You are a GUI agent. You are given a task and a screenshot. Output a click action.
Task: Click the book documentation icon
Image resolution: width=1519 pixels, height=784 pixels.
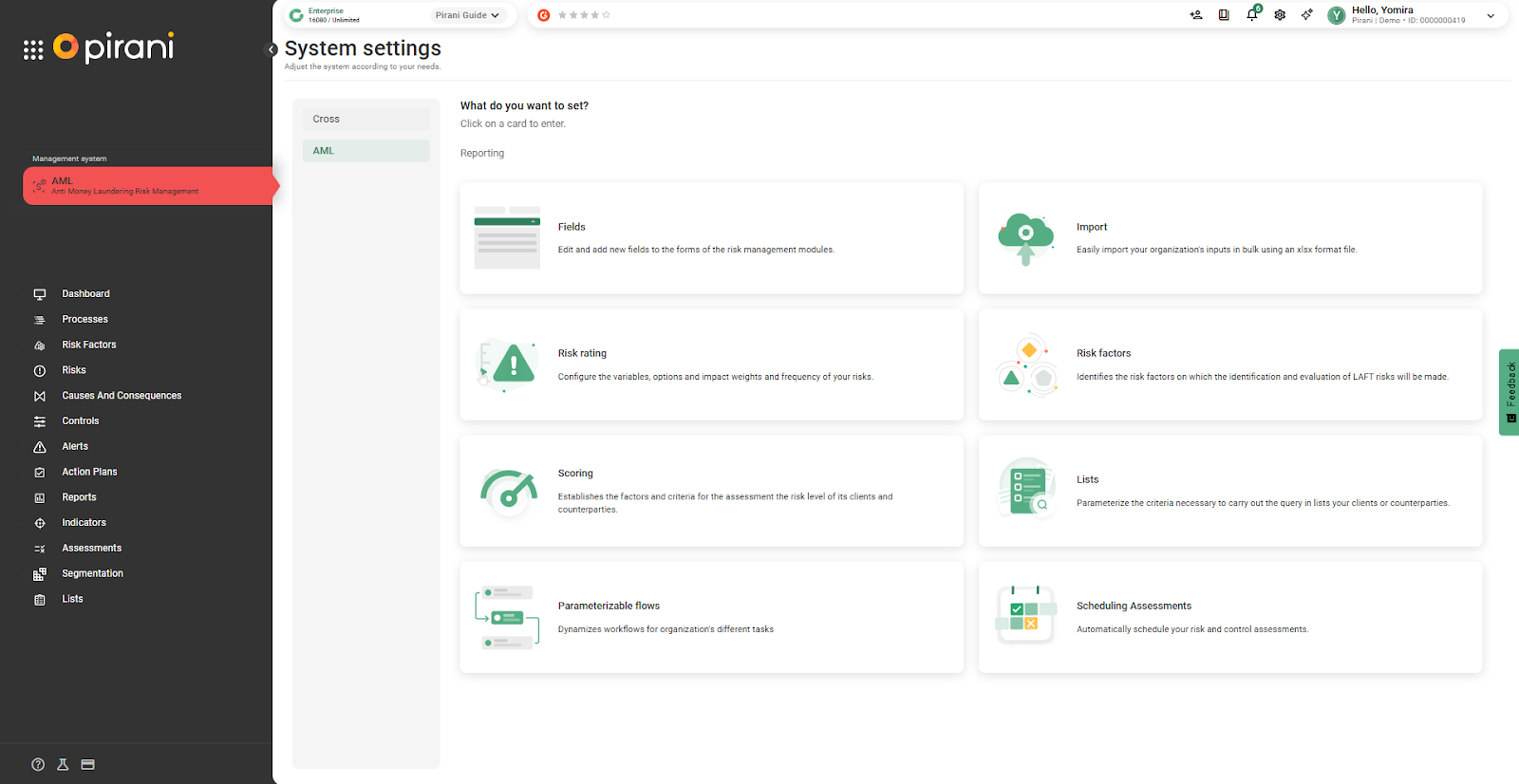click(x=1224, y=15)
